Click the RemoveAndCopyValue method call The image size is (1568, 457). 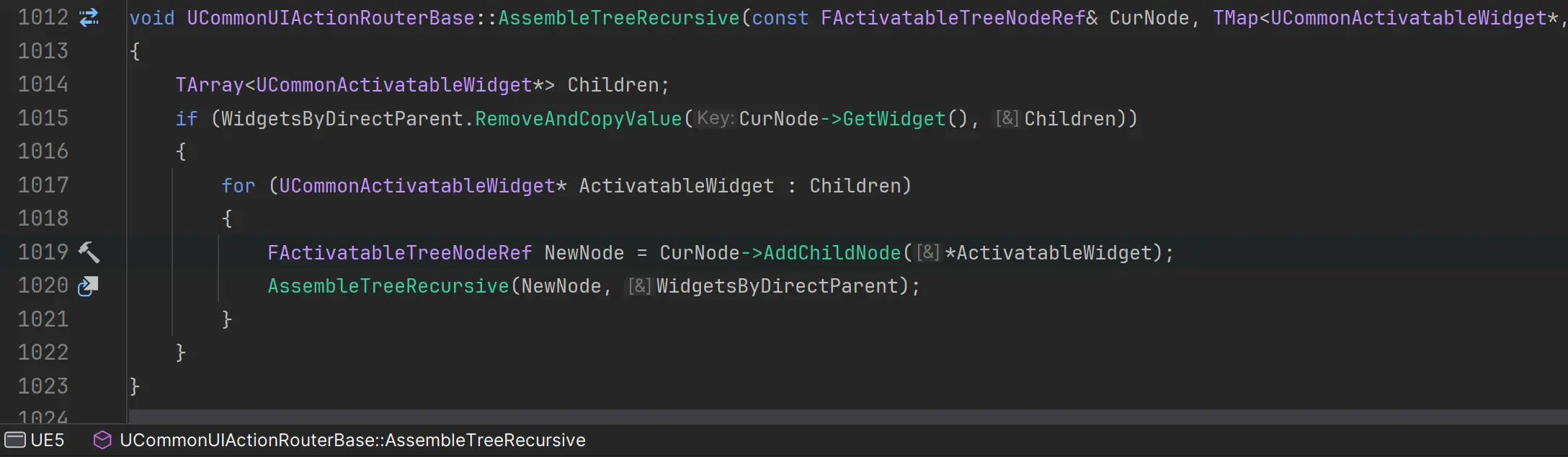pyautogui.click(x=578, y=118)
